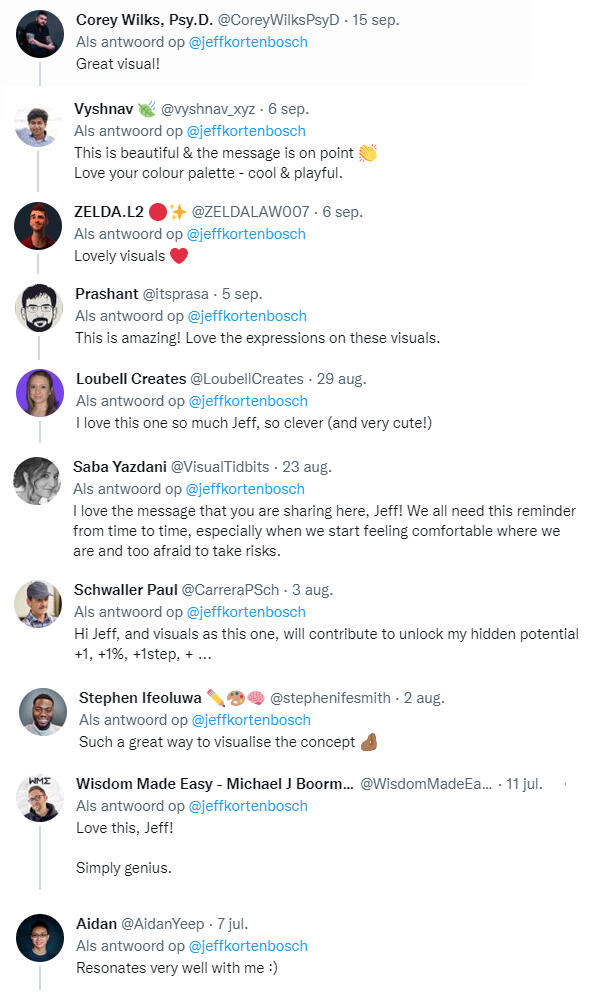Click Wisdom Made Easy's avatar

pyautogui.click(x=40, y=798)
